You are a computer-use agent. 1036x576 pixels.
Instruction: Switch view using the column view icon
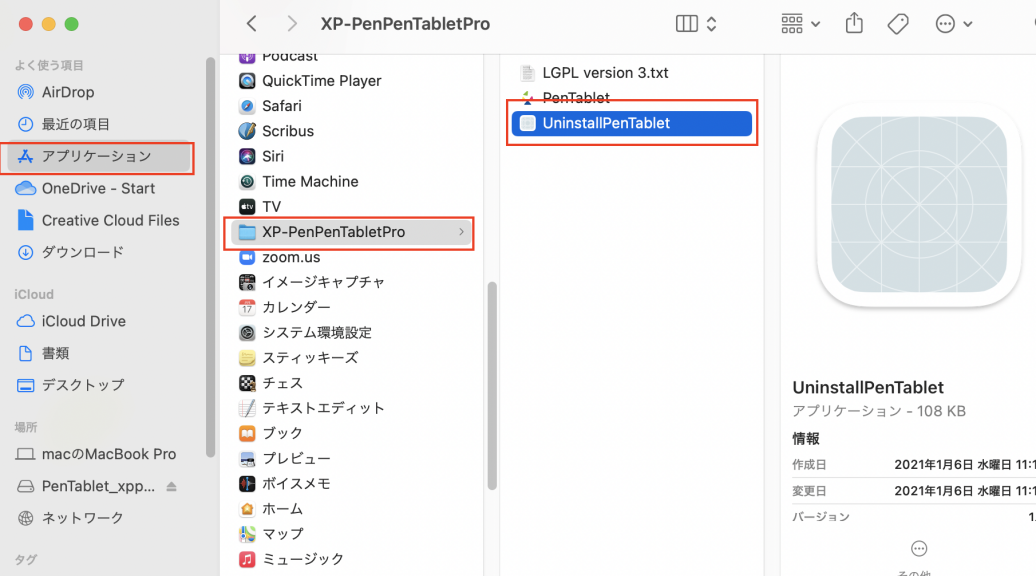pyautogui.click(x=686, y=24)
